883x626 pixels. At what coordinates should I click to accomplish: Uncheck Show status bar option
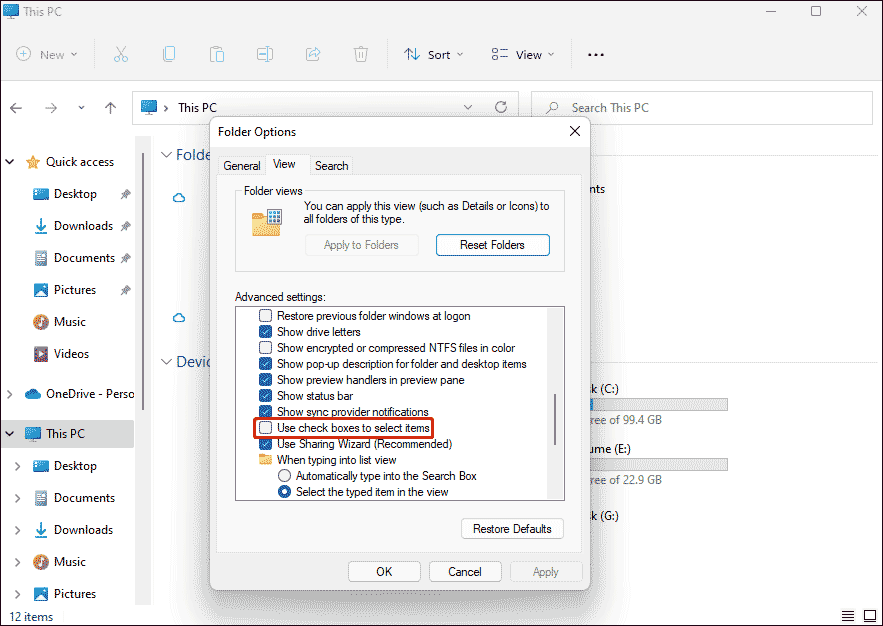265,395
